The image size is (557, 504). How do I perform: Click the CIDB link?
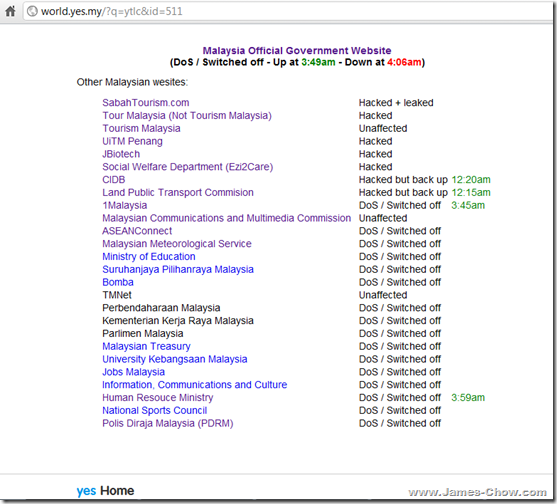[114, 179]
